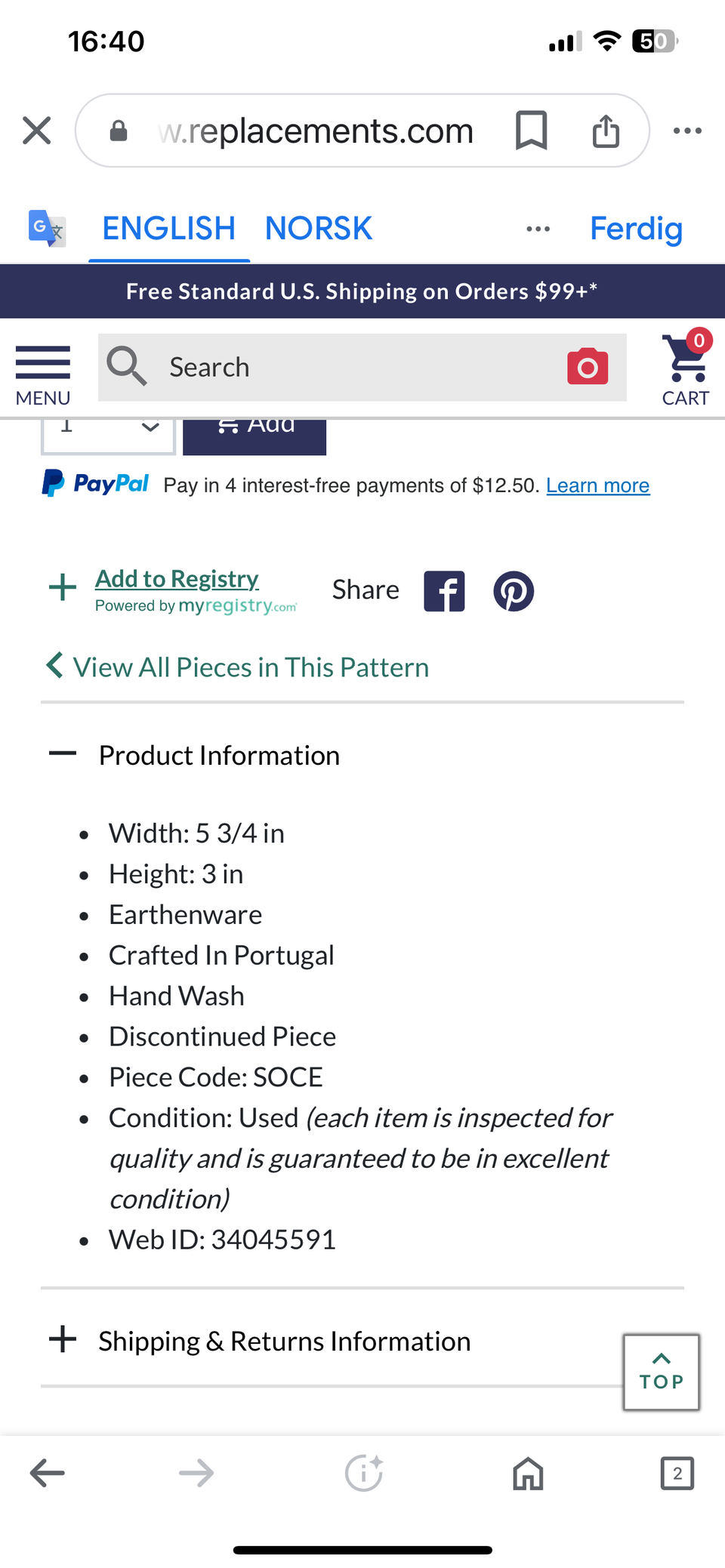The image size is (725, 1568).
Task: Share product on Pinterest
Action: pos(514,591)
